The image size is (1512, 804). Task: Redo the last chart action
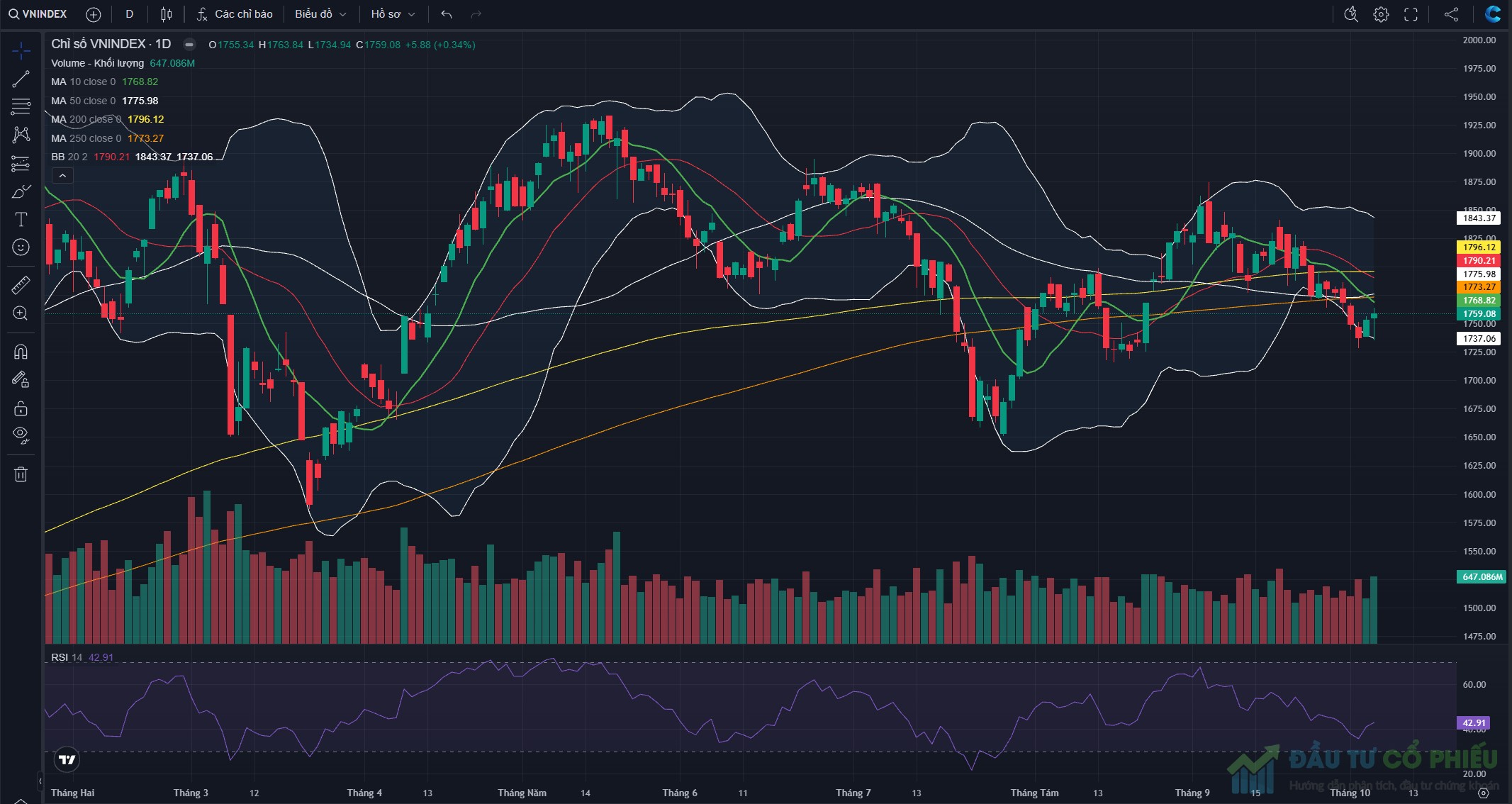coord(476,14)
